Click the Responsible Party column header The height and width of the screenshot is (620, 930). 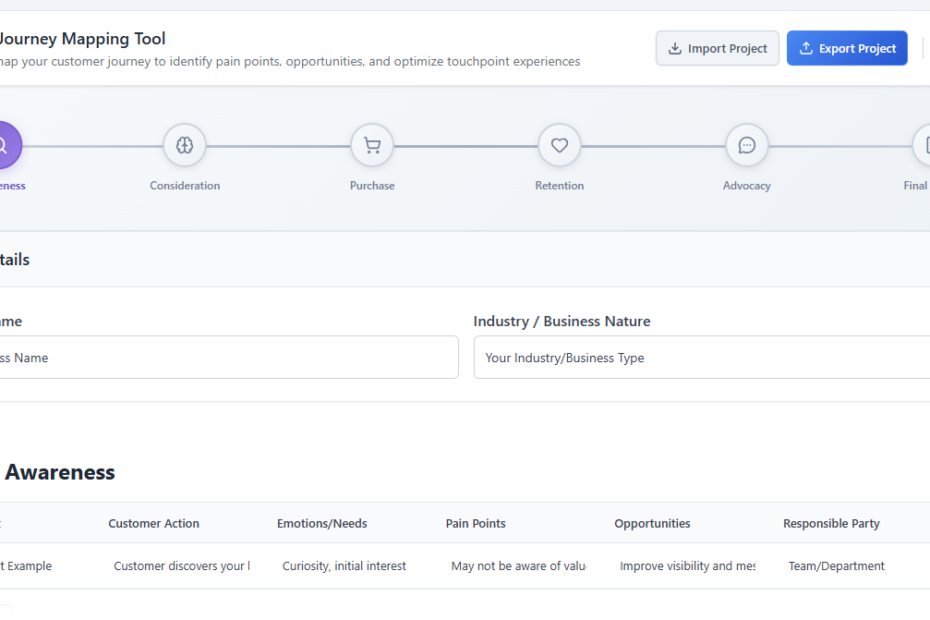pyautogui.click(x=831, y=523)
